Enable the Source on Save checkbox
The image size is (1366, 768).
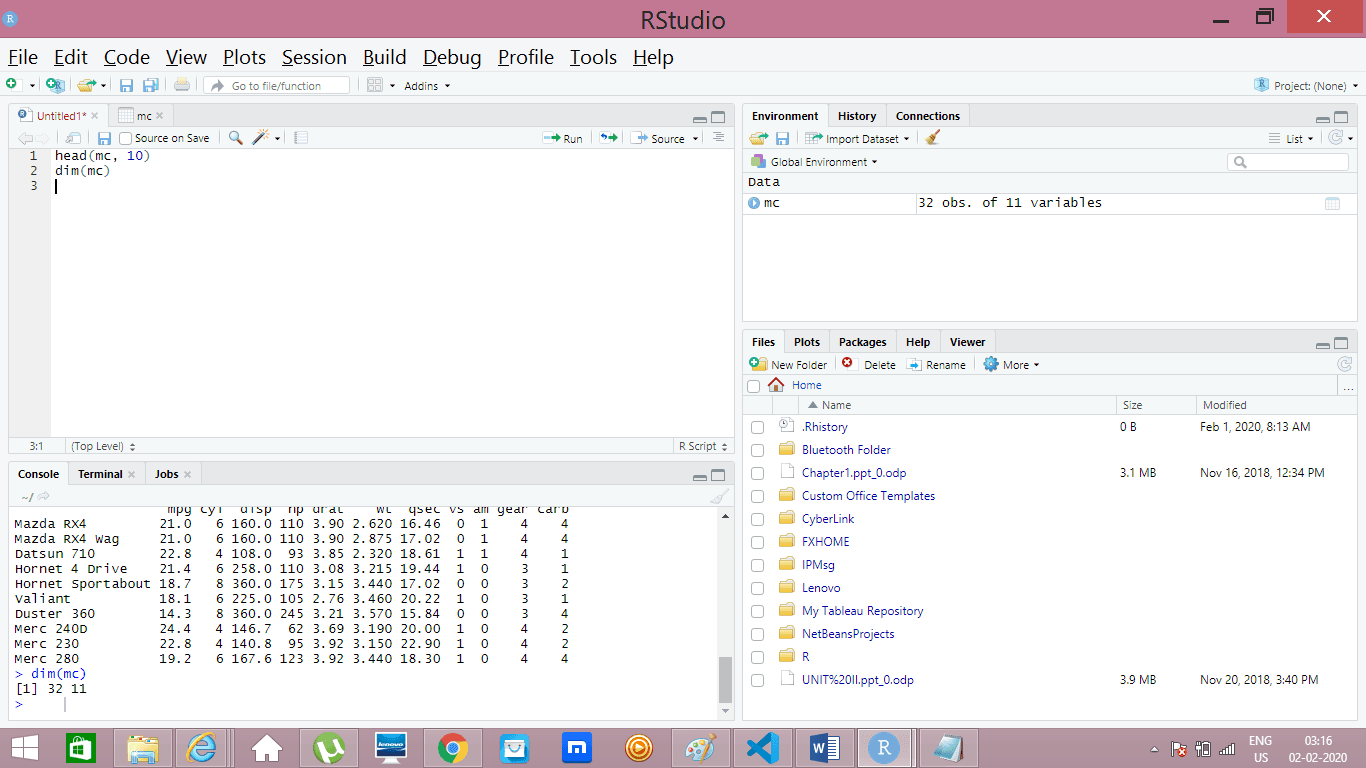[x=126, y=138]
